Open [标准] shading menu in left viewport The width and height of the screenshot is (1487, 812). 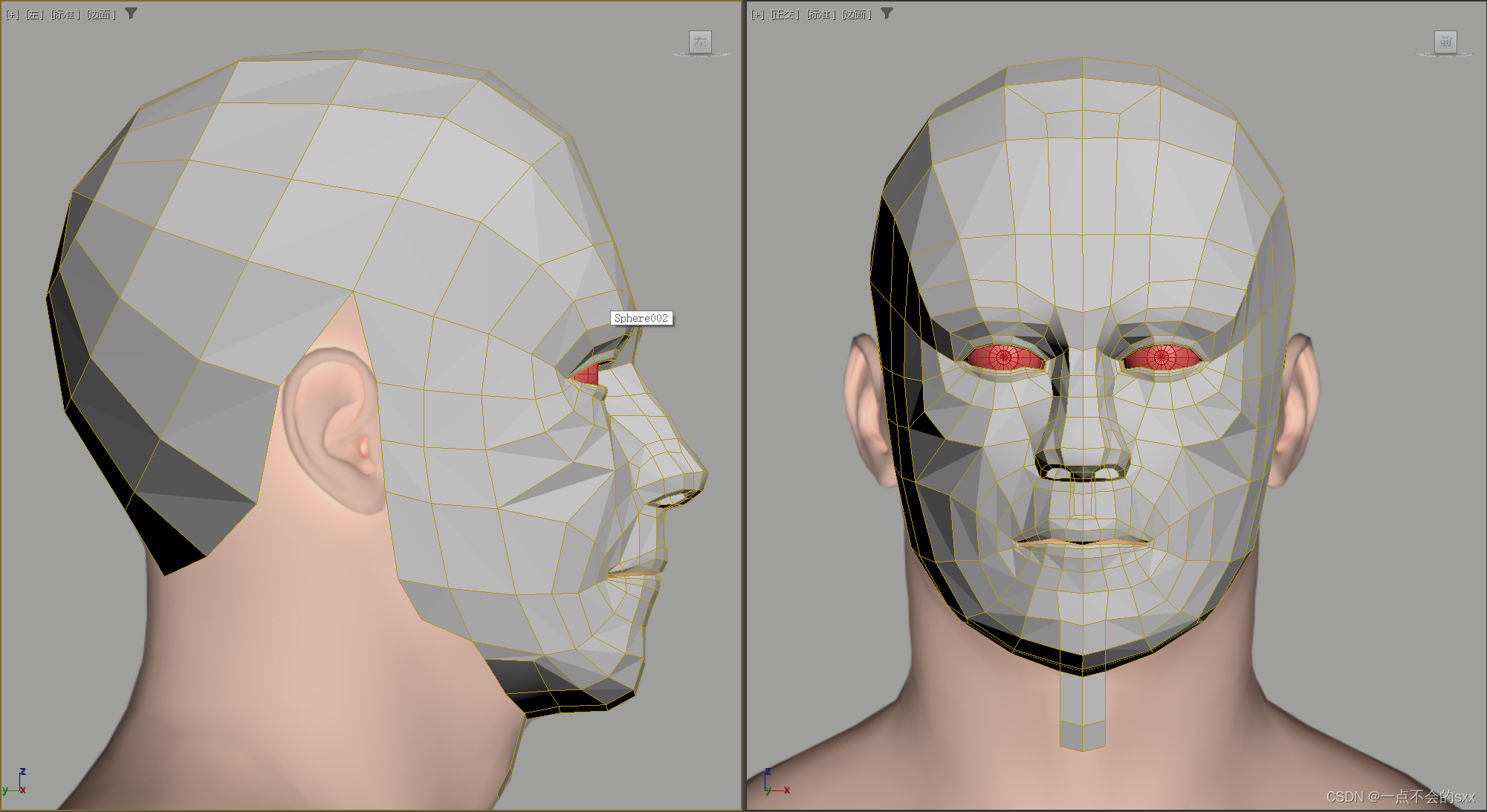click(x=65, y=14)
